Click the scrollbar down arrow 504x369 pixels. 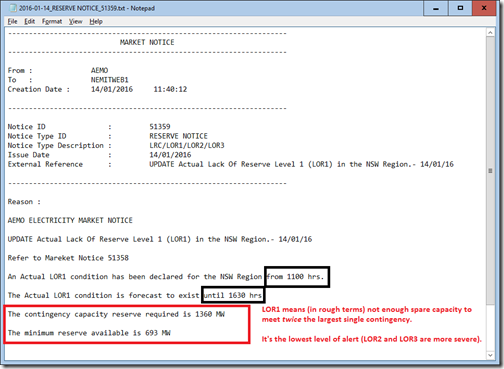pos(490,355)
